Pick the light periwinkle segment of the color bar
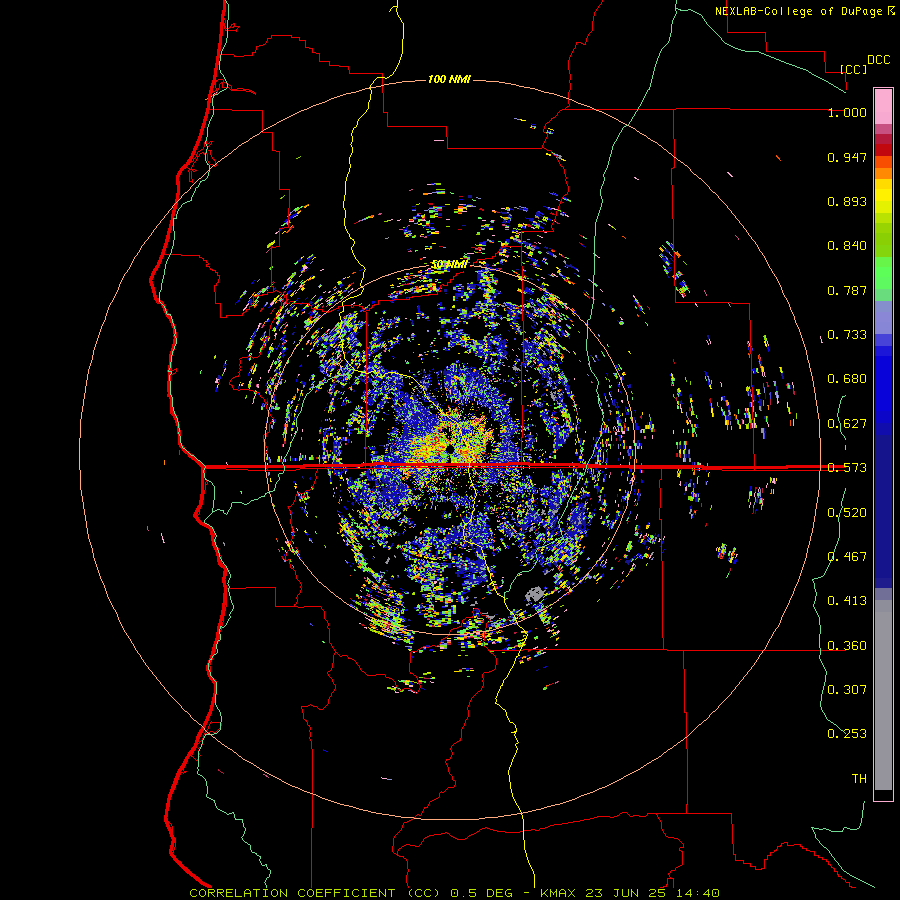Viewport: 900px width, 900px height. 883,317
